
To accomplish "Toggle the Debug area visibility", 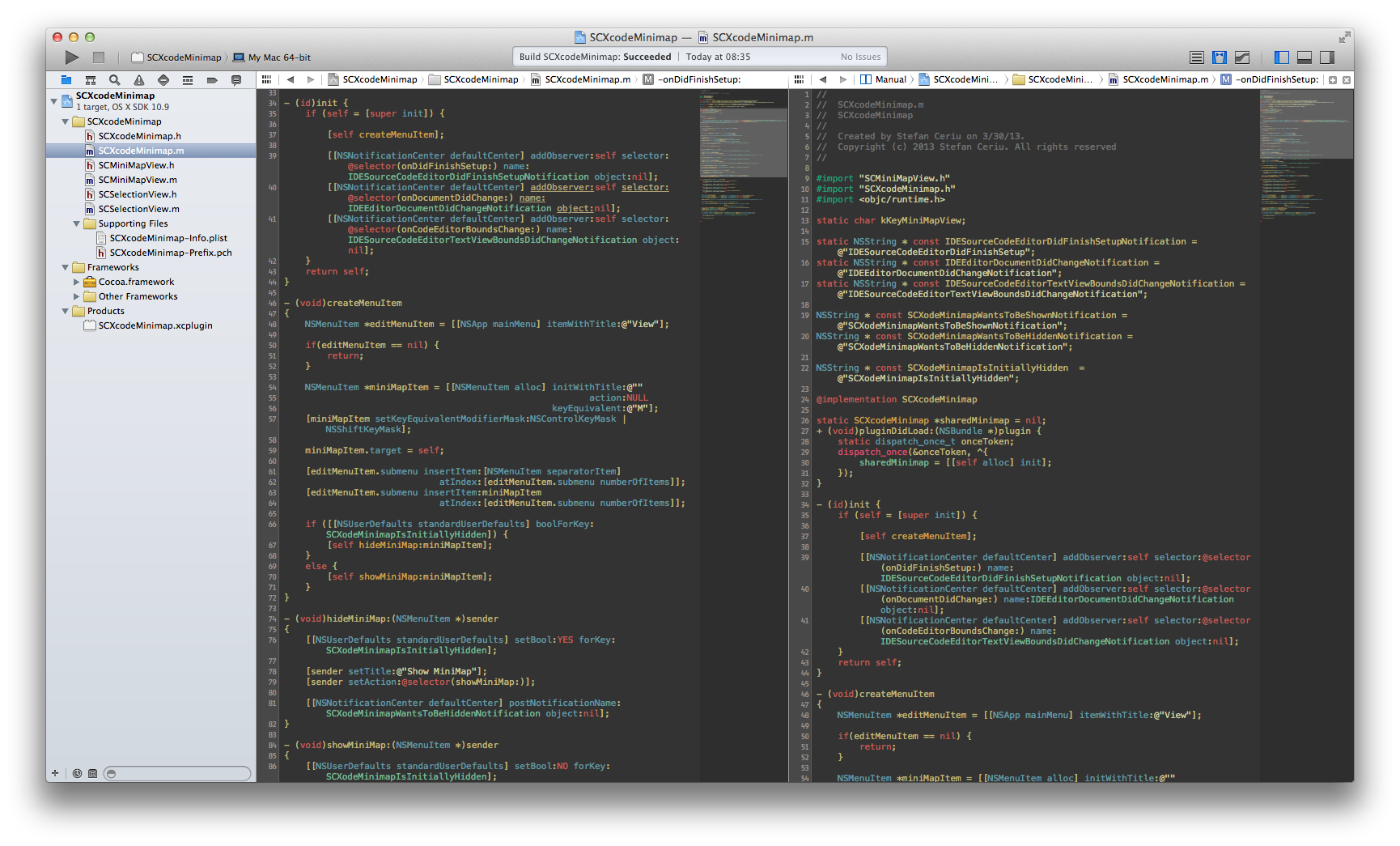I will [1305, 57].
